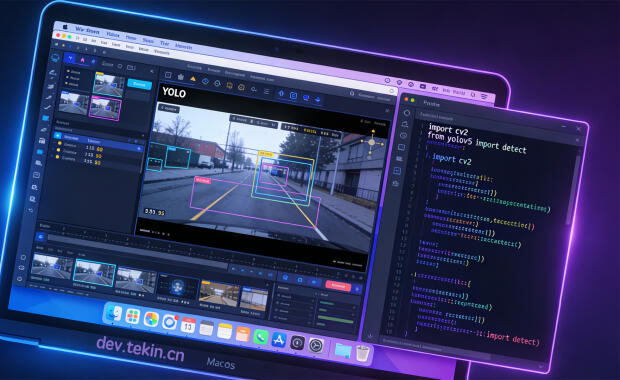Click the blue diamond eye toolbar icon

pyautogui.click(x=205, y=81)
